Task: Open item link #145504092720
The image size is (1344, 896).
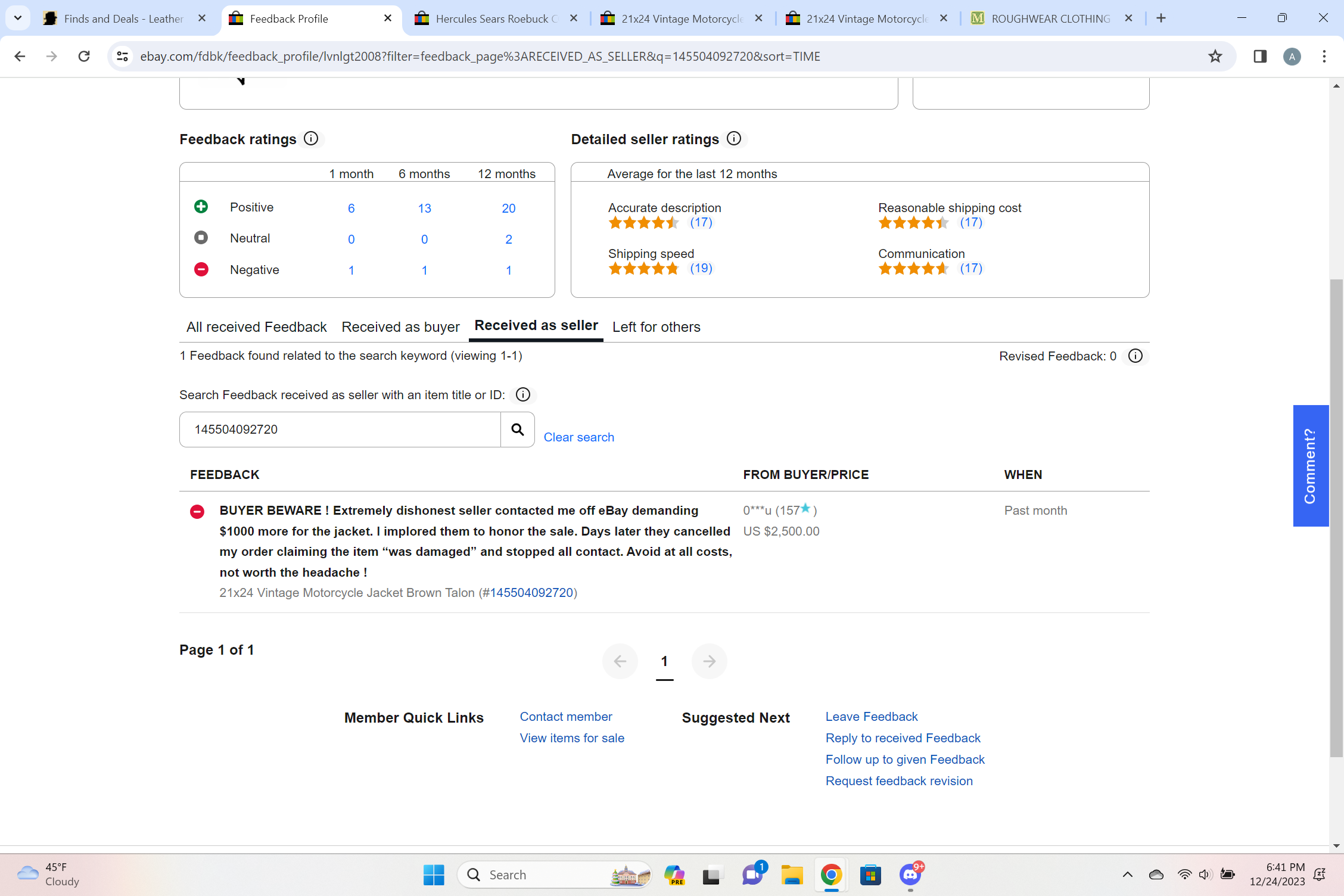Action: pyautogui.click(x=531, y=593)
